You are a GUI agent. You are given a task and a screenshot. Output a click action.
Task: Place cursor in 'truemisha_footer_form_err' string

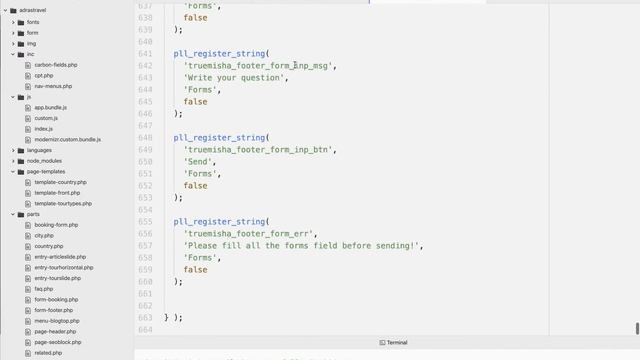click(248, 234)
